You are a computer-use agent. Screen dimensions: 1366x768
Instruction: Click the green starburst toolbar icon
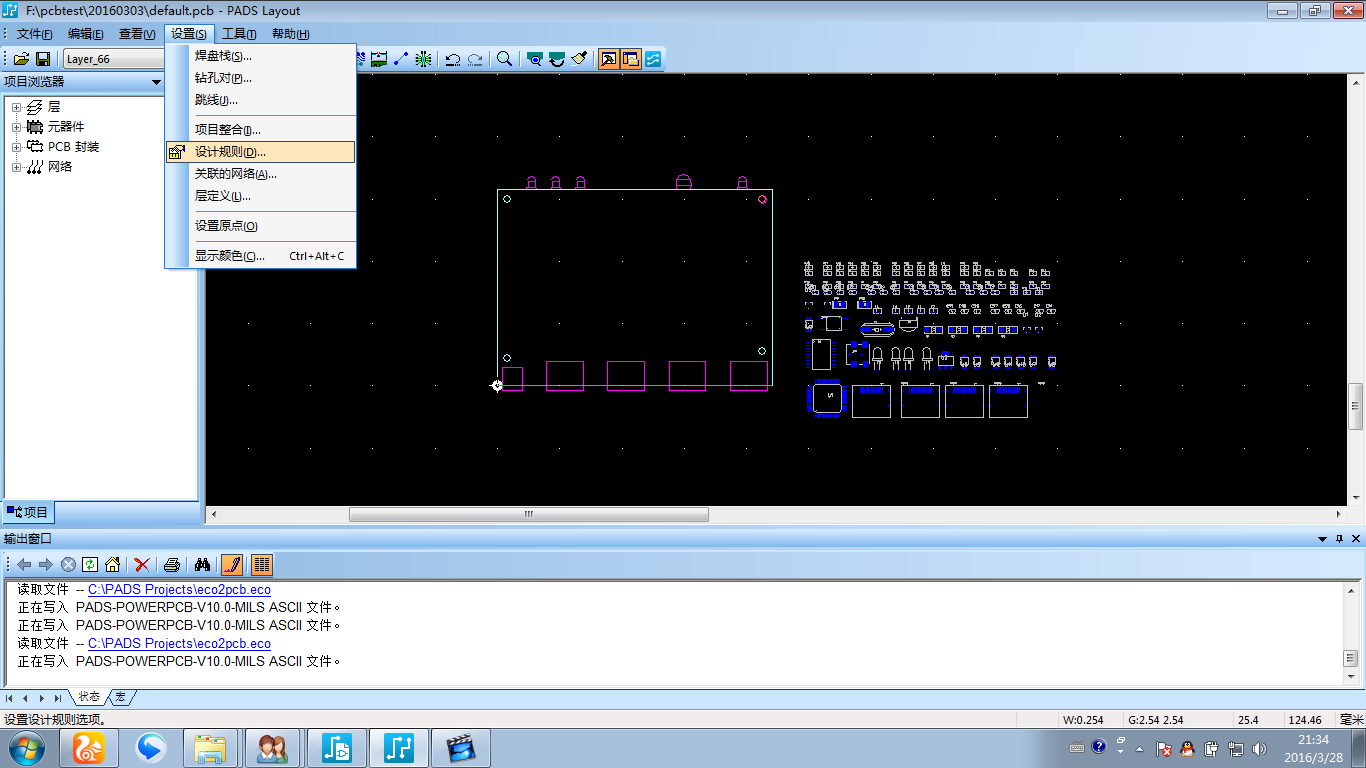tap(424, 59)
